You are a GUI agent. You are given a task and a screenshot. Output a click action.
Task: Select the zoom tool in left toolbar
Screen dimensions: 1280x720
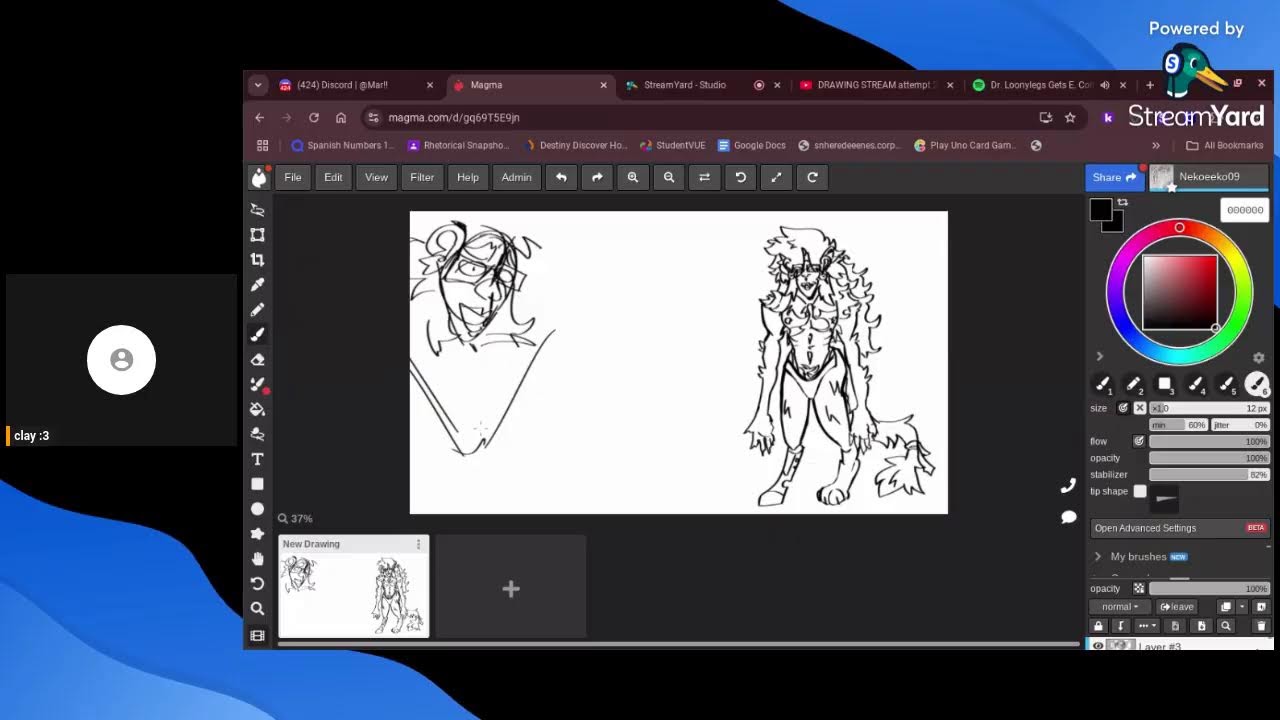[x=257, y=609]
